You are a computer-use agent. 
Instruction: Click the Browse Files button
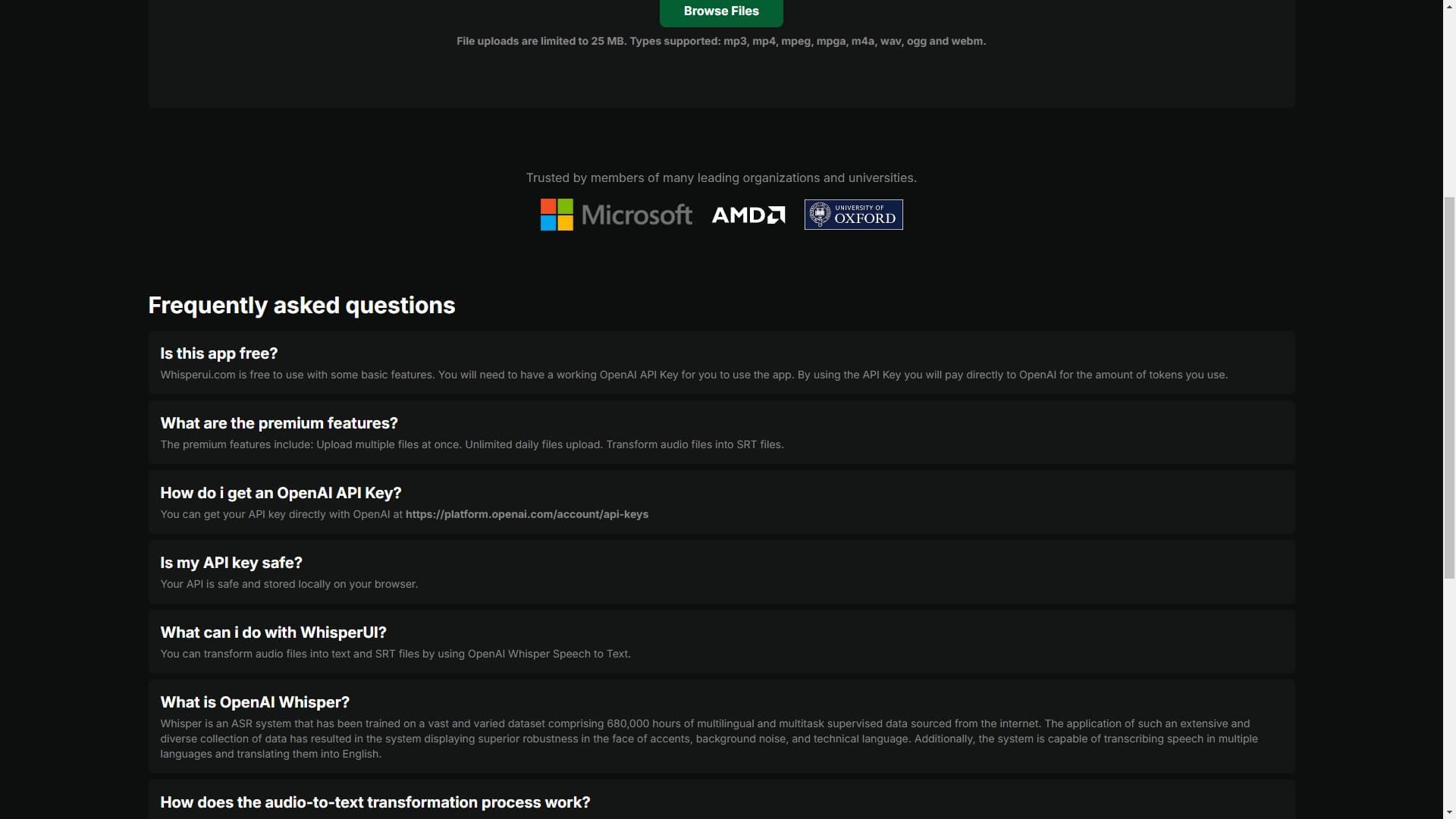pyautogui.click(x=720, y=11)
